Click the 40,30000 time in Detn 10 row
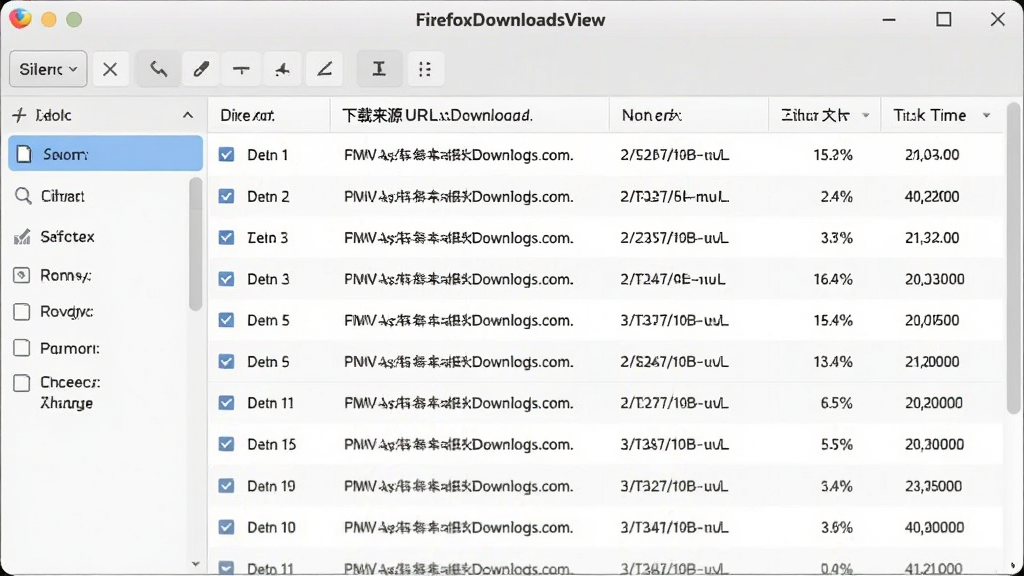This screenshot has height=576, width=1024. pyautogui.click(x=935, y=527)
